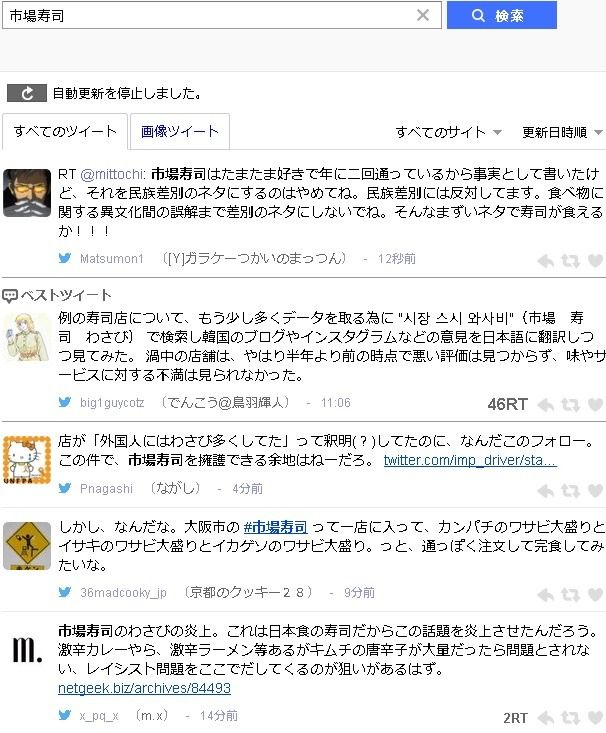This screenshot has height=733, width=606.
Task: Switch to the 画像ツイート tab
Action: tap(180, 131)
